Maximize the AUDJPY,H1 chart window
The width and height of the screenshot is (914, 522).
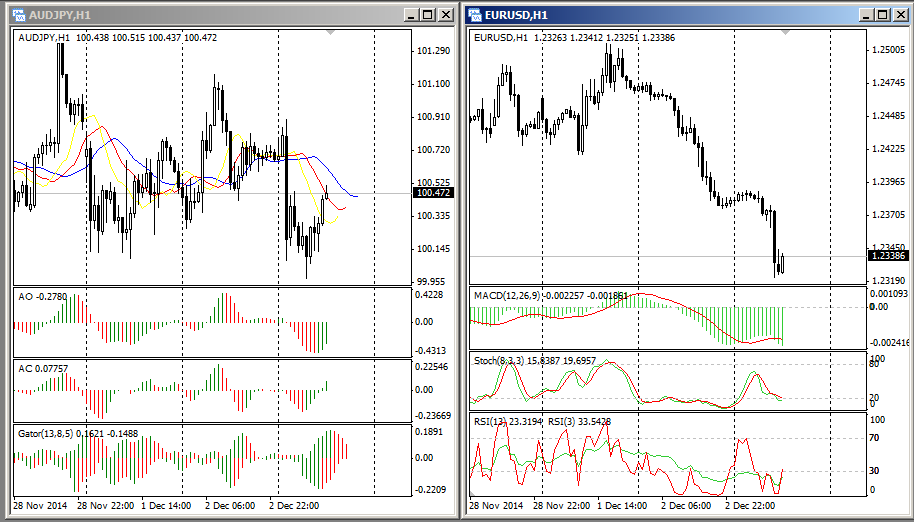tap(428, 15)
